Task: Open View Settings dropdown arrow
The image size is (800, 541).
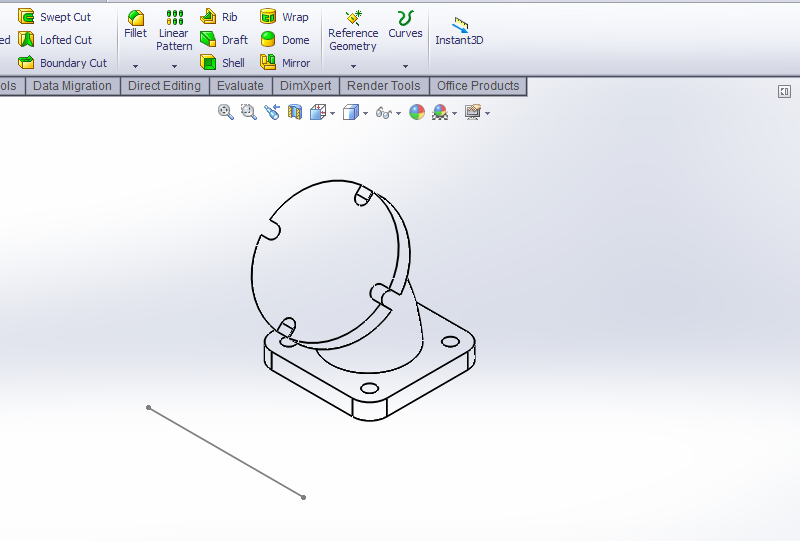Action: pos(488,113)
